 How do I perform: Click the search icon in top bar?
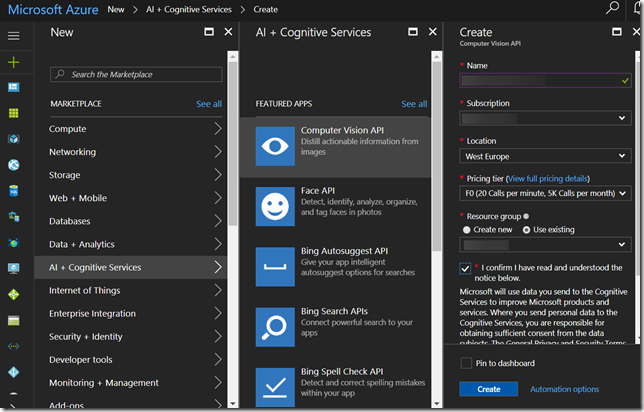click(x=613, y=9)
